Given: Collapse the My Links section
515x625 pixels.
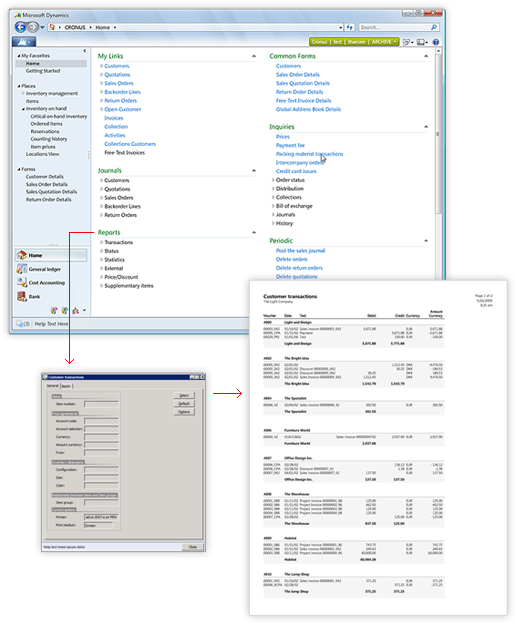Looking at the screenshot, I should 254,56.
